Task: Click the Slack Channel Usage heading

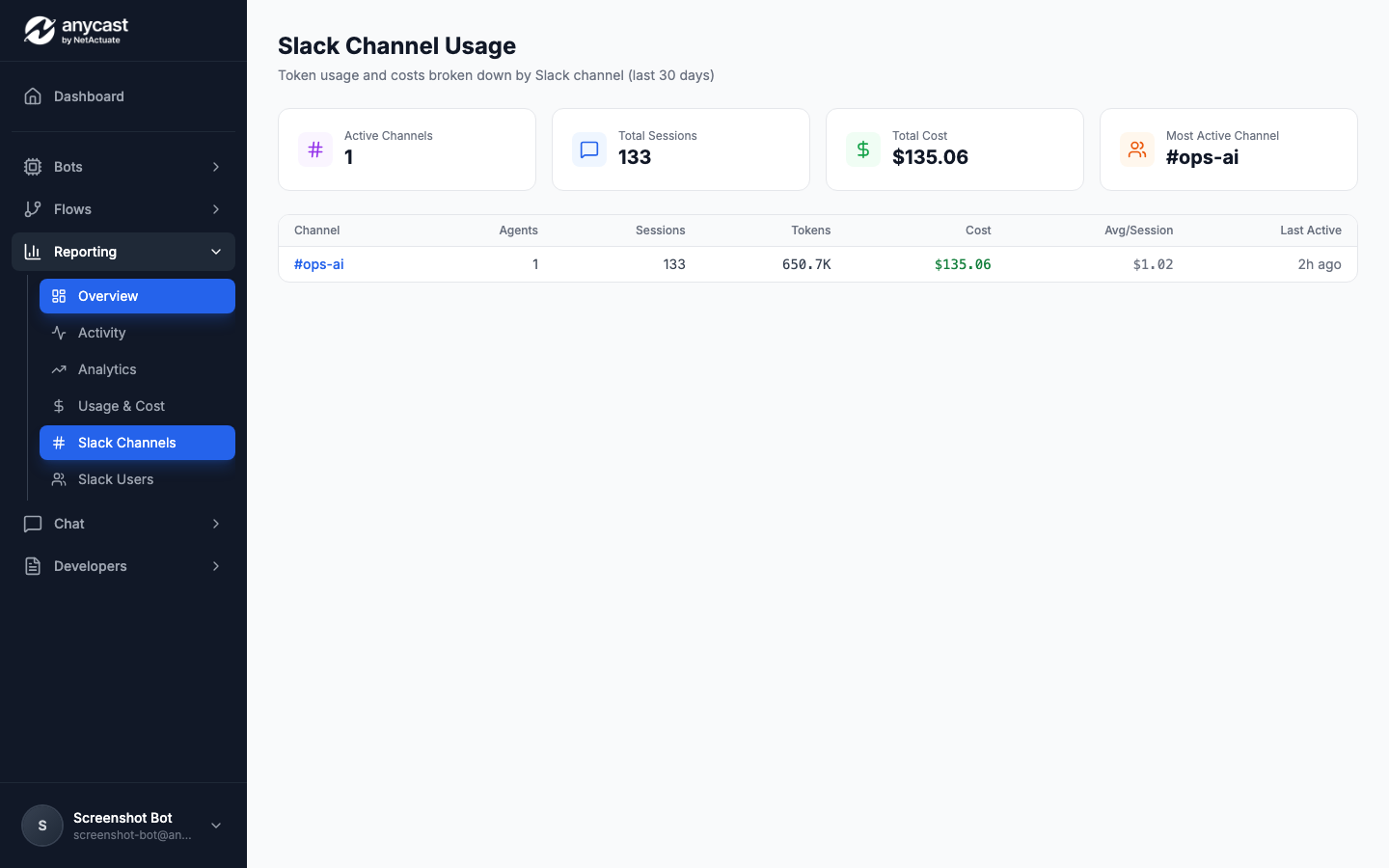Action: [396, 45]
